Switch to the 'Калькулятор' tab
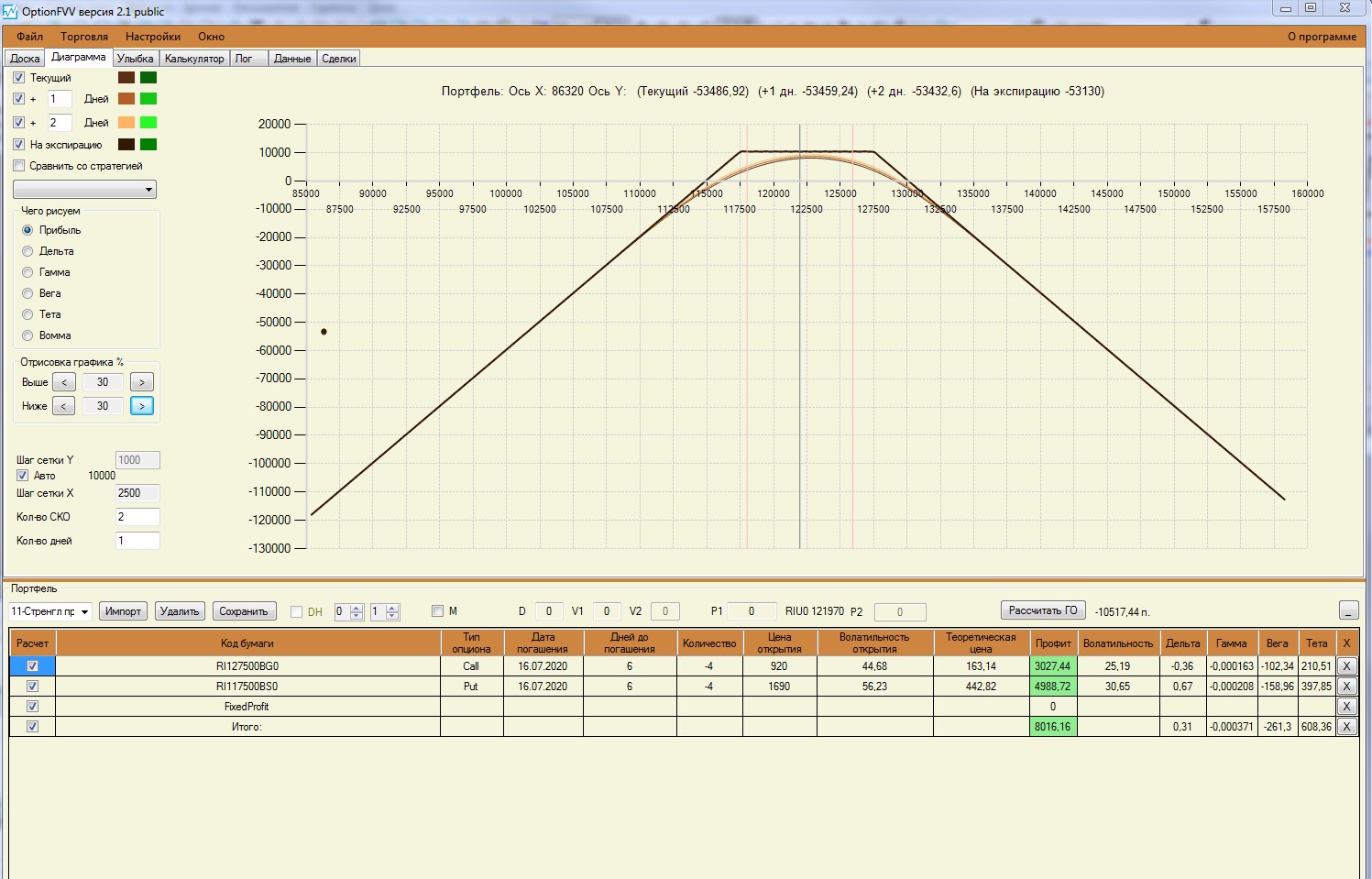Image resolution: width=1372 pixels, height=879 pixels. (194, 59)
